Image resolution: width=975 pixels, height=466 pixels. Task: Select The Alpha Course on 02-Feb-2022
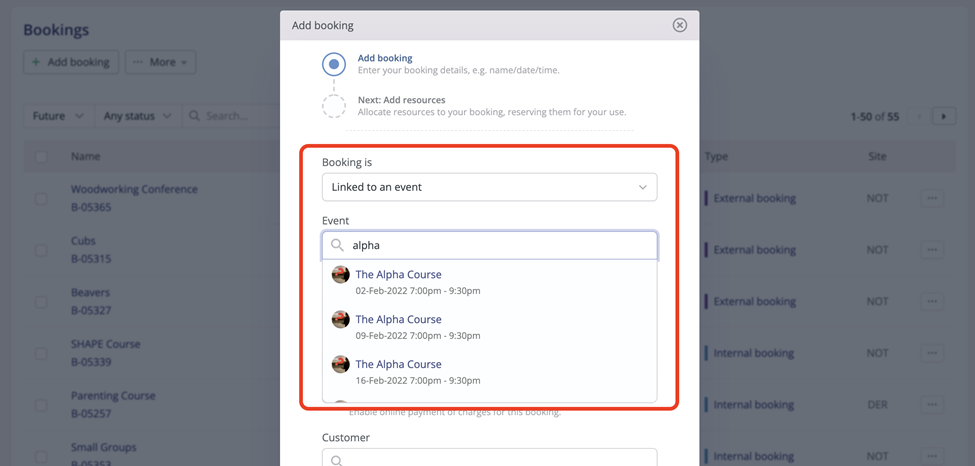(x=398, y=275)
